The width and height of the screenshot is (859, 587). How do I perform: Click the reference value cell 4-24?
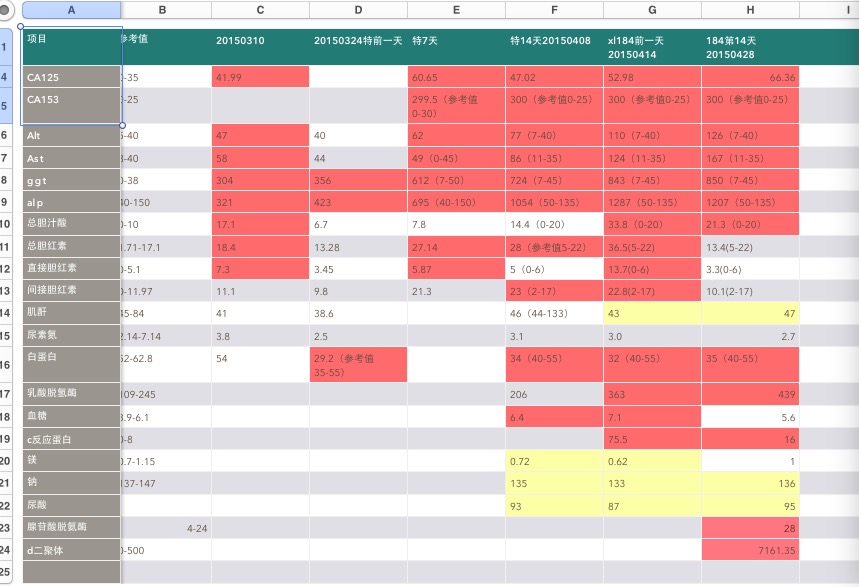(166, 528)
